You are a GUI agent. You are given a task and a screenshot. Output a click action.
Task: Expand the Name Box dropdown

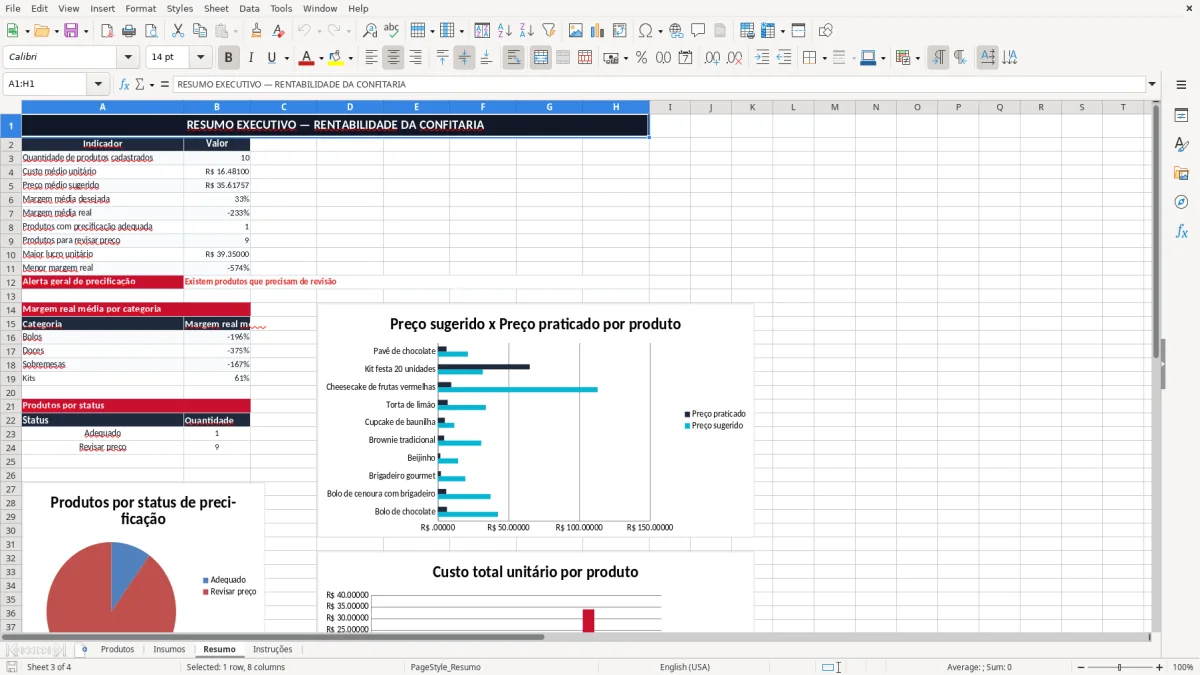tap(98, 85)
